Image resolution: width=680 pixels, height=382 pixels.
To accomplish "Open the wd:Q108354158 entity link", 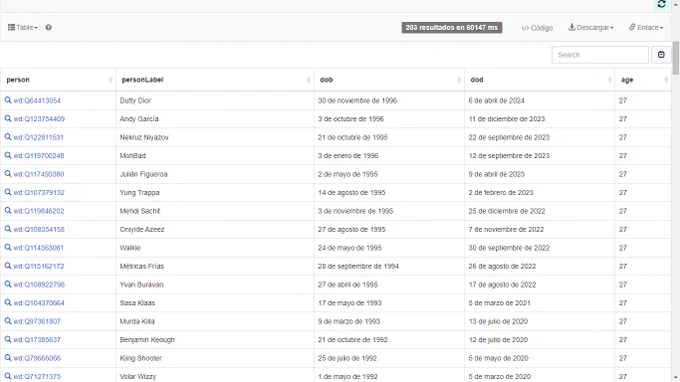I will tap(39, 229).
